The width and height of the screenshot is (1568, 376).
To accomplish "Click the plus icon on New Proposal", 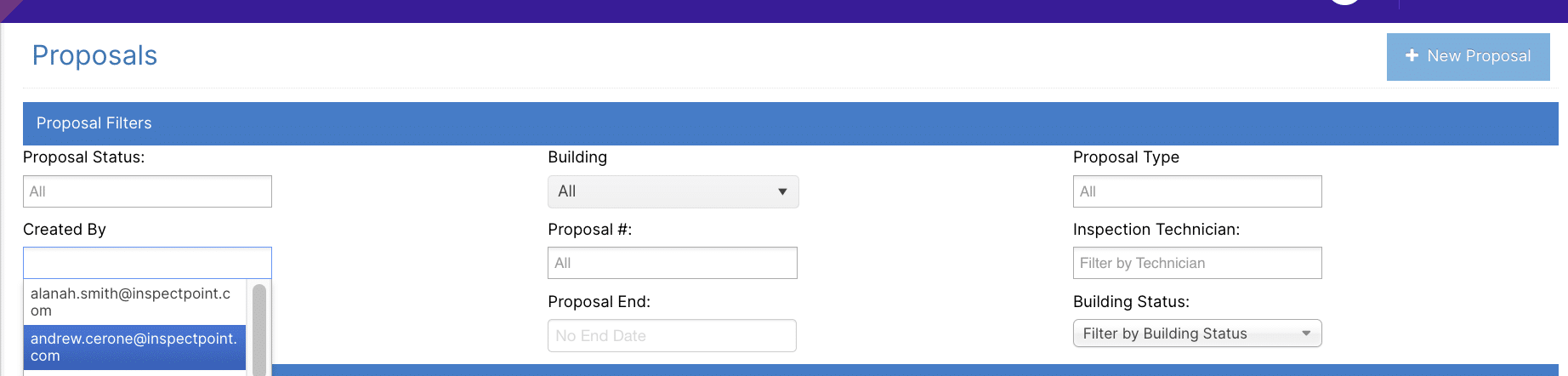I will point(1412,55).
